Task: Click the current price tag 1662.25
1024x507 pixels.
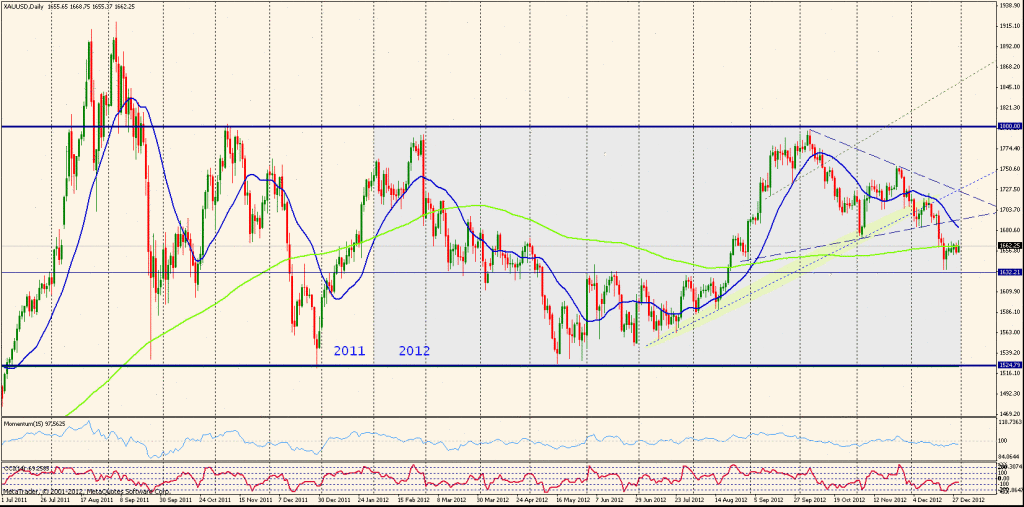Action: (x=1008, y=245)
